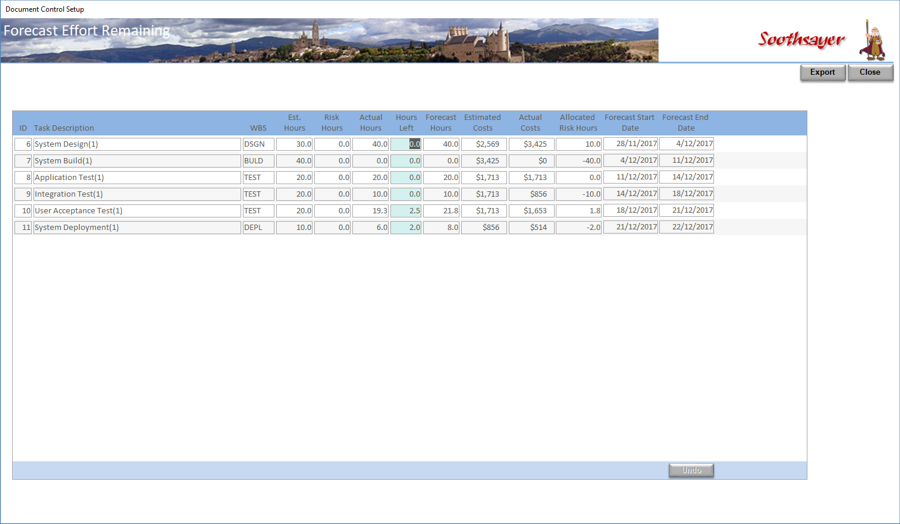Click Actual Hours 19.3 cell
Screen dimensions: 900x524
(x=371, y=211)
